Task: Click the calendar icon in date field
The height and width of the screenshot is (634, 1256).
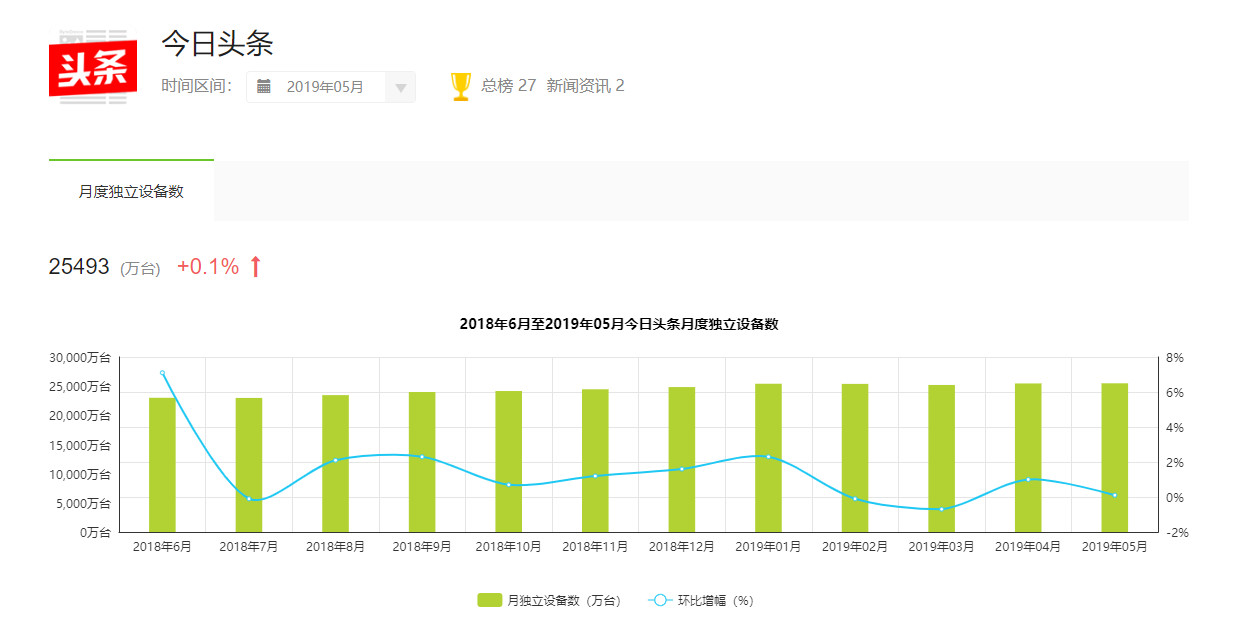Action: [x=264, y=86]
